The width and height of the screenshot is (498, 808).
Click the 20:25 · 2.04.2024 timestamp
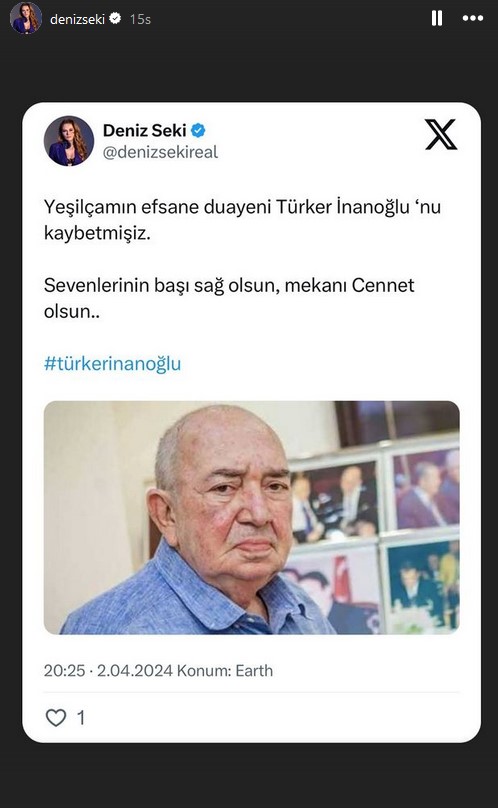pos(108,670)
